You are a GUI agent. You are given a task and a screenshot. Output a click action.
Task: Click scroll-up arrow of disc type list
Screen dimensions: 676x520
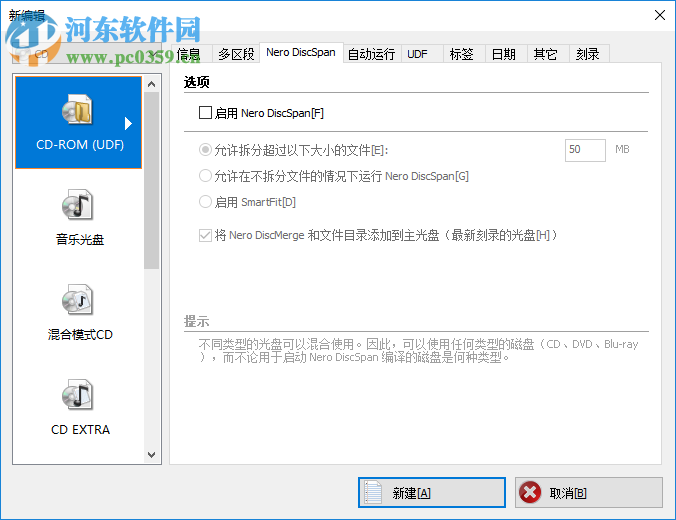point(151,84)
